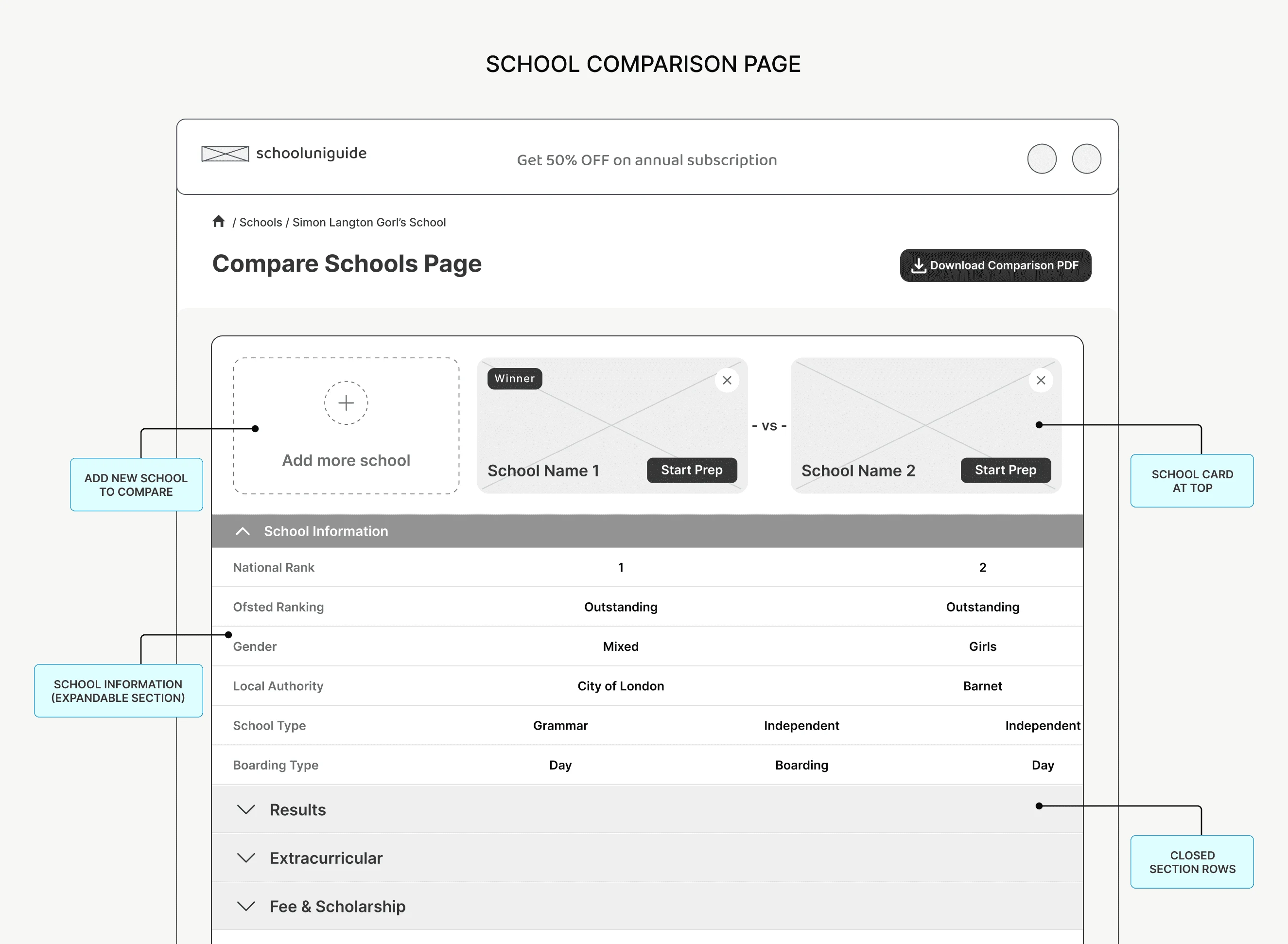Click the Grammar school type value

560,725
